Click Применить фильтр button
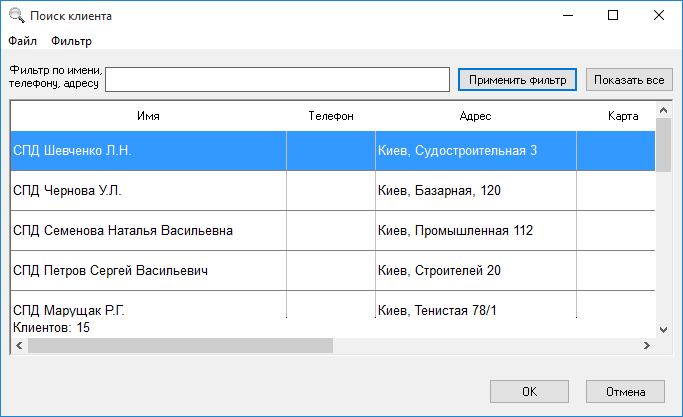The height and width of the screenshot is (417, 683). pos(517,80)
